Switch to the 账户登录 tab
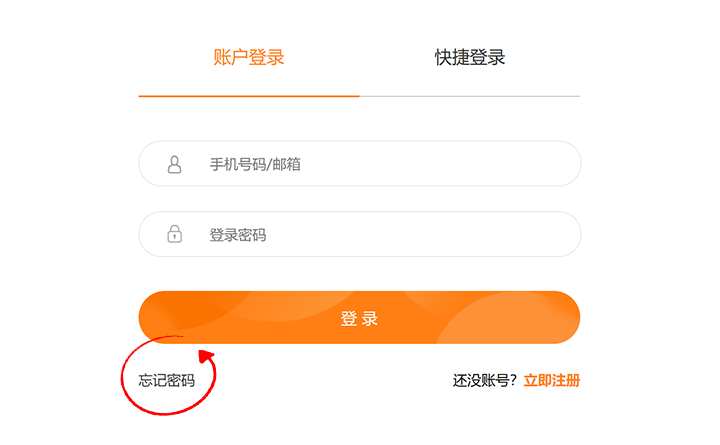Screen dimensions: 720x445 tap(249, 57)
